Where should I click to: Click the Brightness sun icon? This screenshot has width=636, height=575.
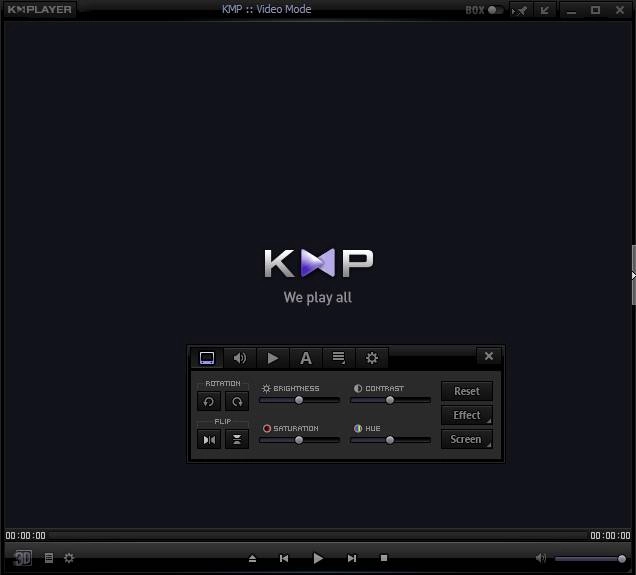pyautogui.click(x=266, y=388)
